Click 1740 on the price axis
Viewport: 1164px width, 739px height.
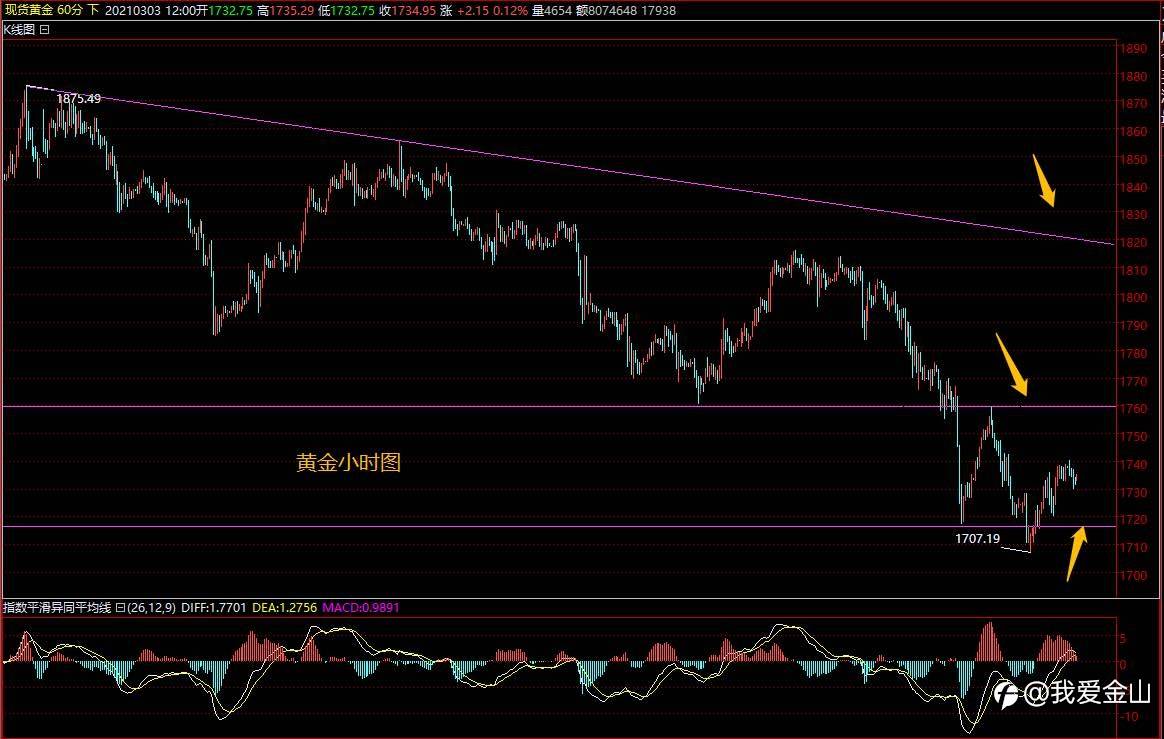[x=1134, y=465]
